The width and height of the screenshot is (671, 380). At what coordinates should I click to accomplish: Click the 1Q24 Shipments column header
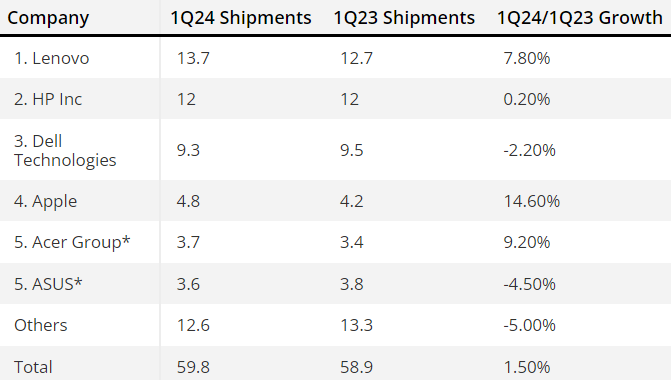240,18
